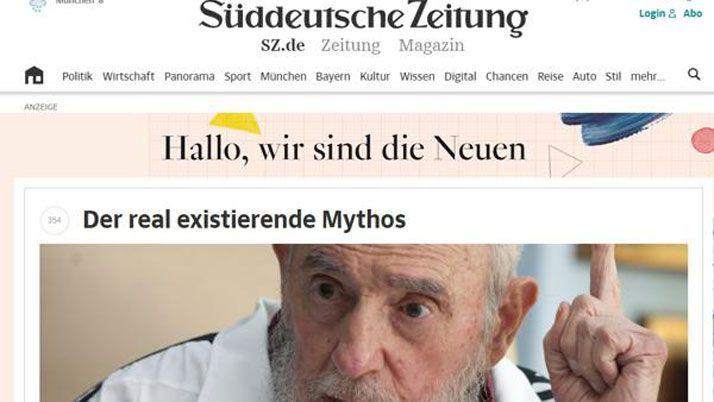Expand the mehr... navigation menu
This screenshot has width=714, height=402.
pos(648,76)
